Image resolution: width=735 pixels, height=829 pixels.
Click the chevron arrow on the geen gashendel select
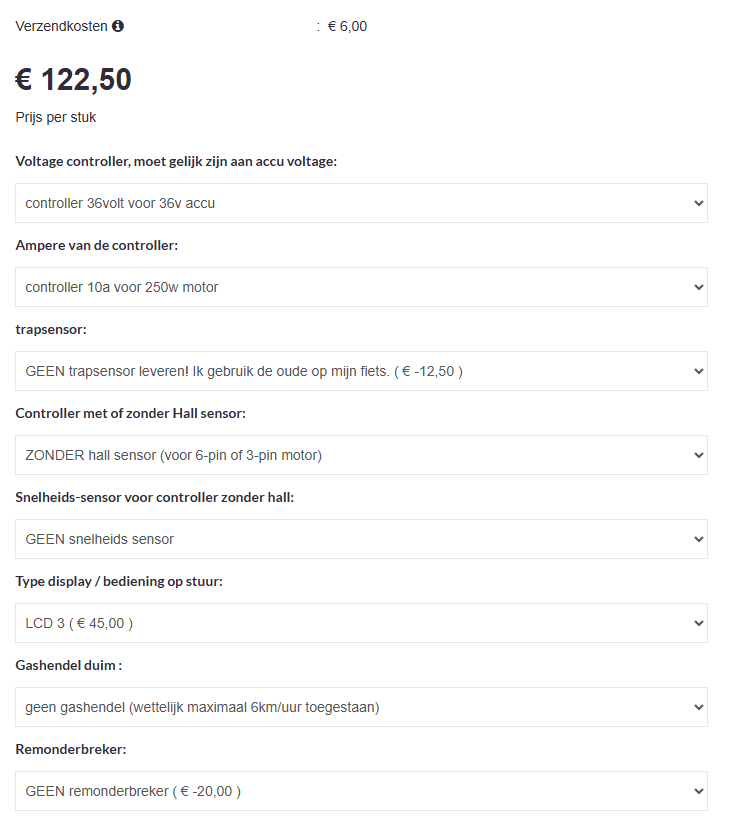click(698, 707)
